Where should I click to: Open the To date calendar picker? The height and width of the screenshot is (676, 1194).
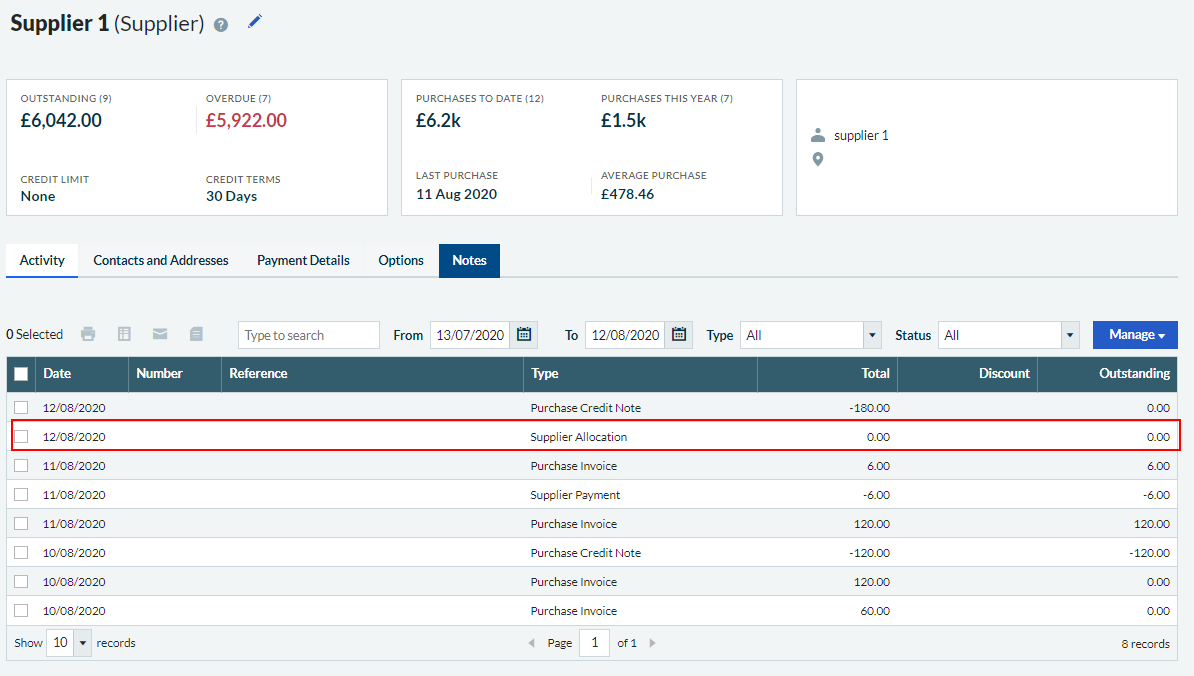pos(679,335)
